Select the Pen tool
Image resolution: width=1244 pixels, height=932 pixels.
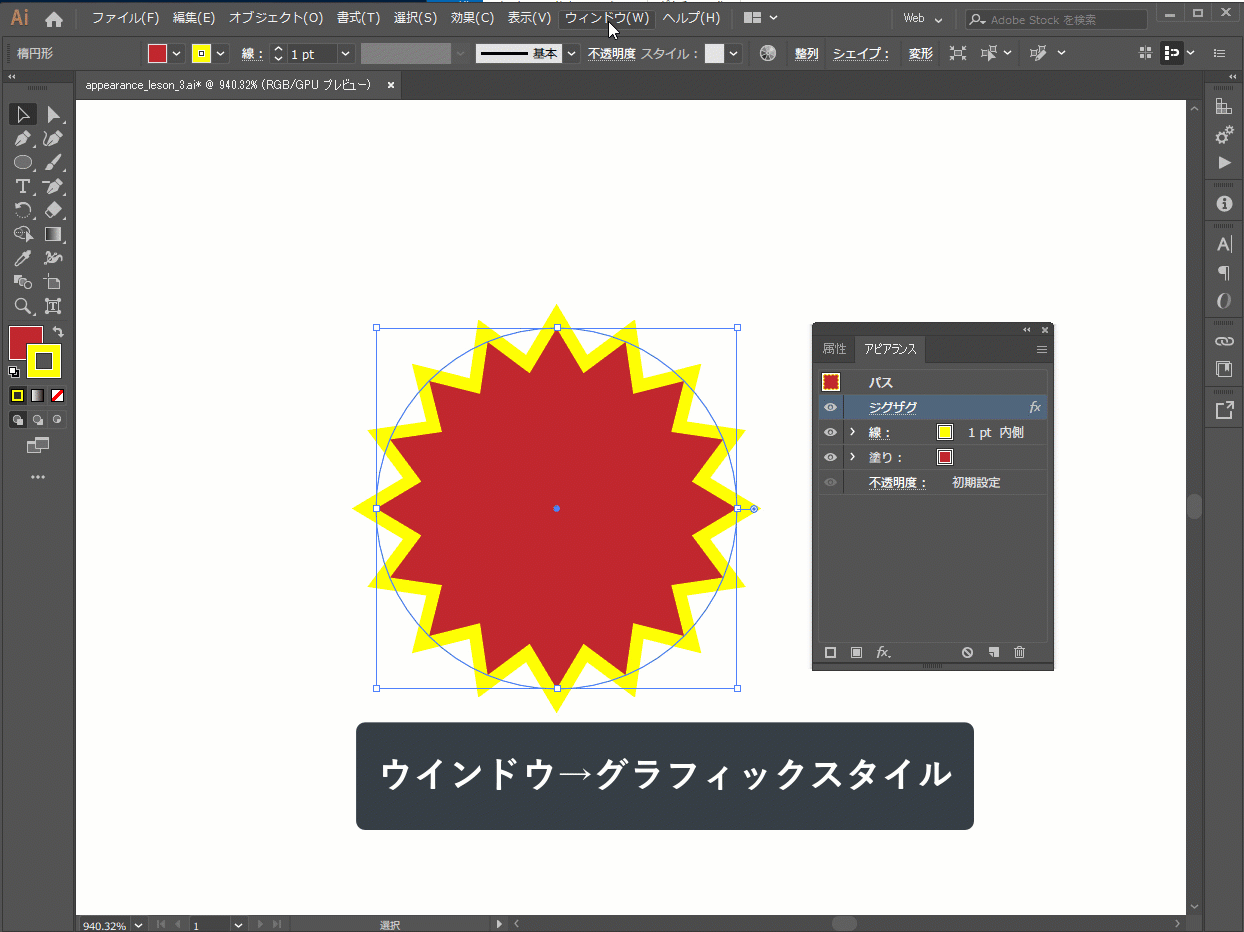[22, 138]
